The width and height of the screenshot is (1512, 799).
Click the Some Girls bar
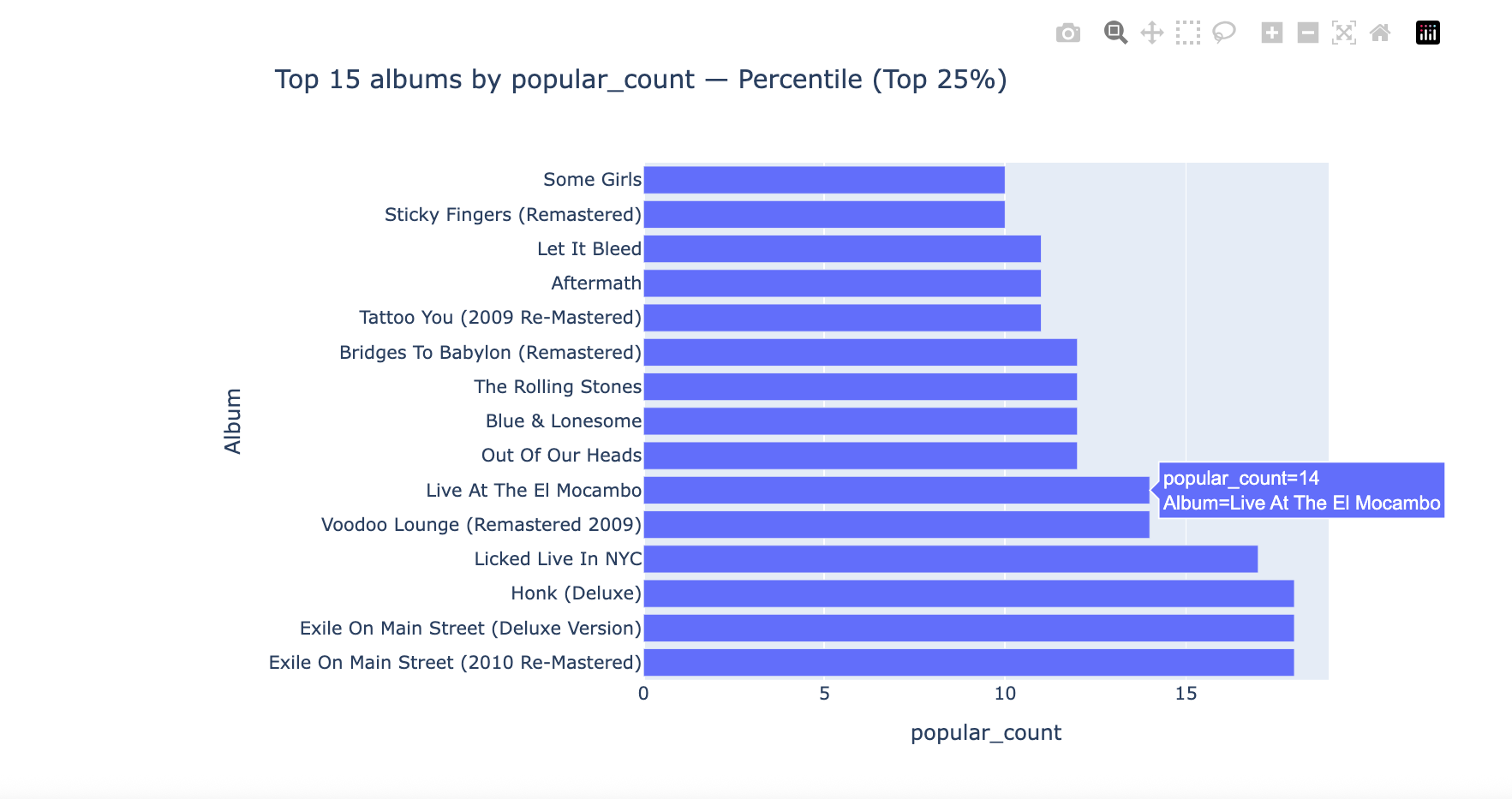click(823, 180)
